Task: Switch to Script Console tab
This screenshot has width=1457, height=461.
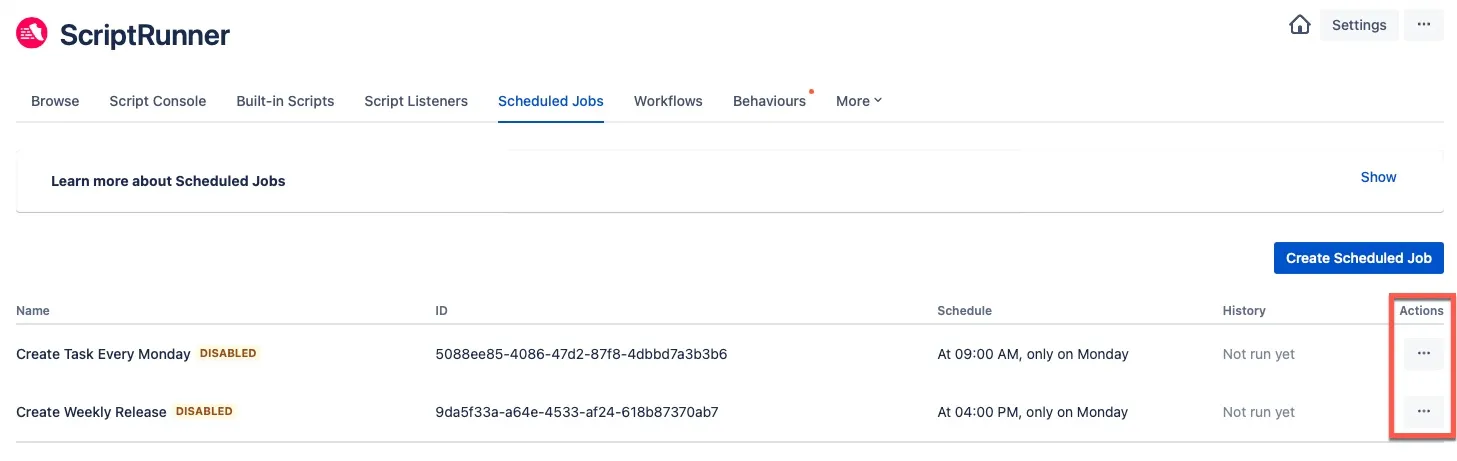Action: click(x=158, y=101)
